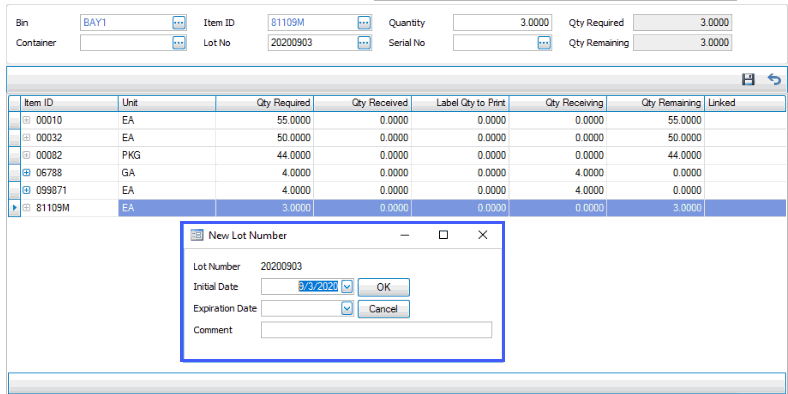Click the Qty Required column header
Viewport: 788px width, 394px height.
click(265, 103)
